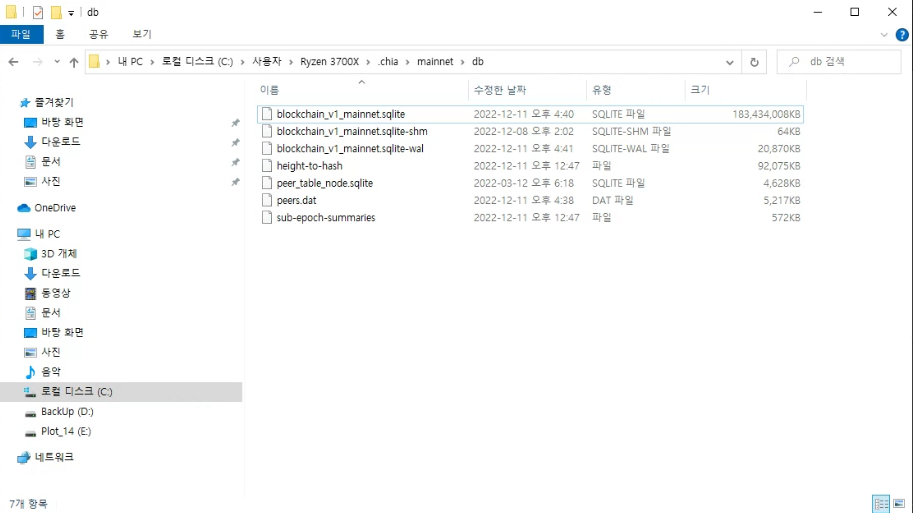Viewport: 913px width, 513px height.
Task: Open pinned 문서 under 즐겨찾기
Action: point(51,161)
